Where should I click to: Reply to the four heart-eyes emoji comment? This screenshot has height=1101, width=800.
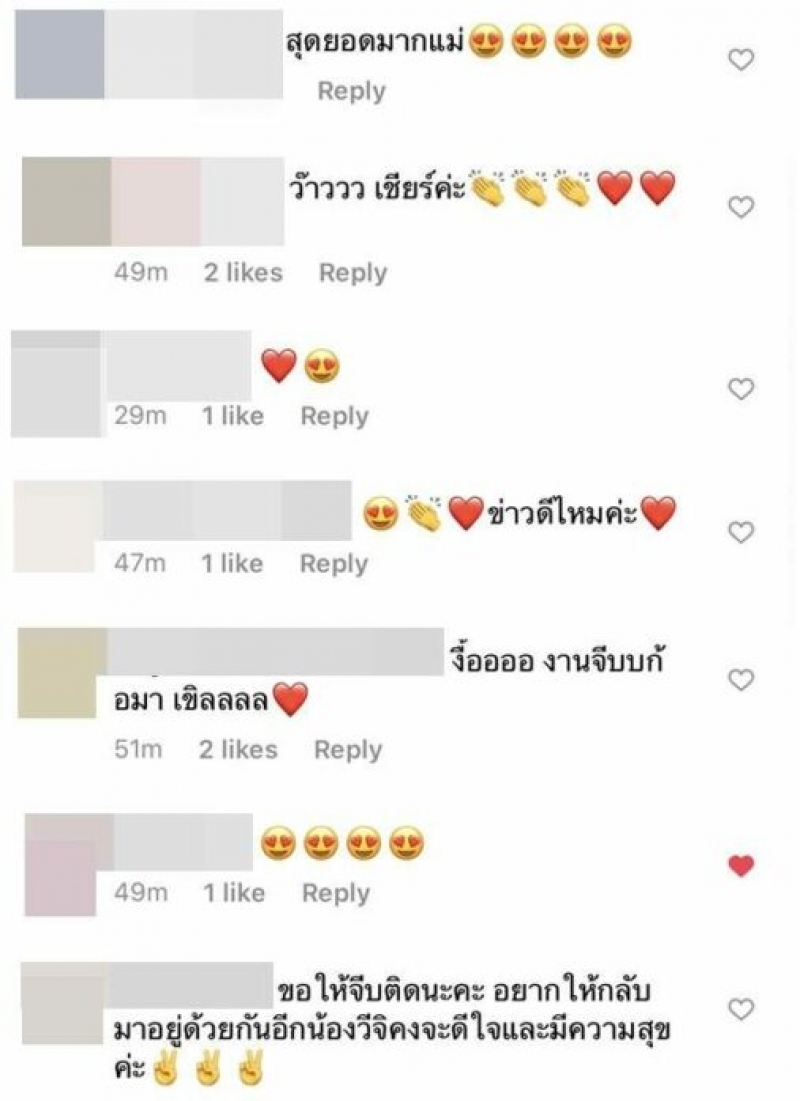(336, 892)
